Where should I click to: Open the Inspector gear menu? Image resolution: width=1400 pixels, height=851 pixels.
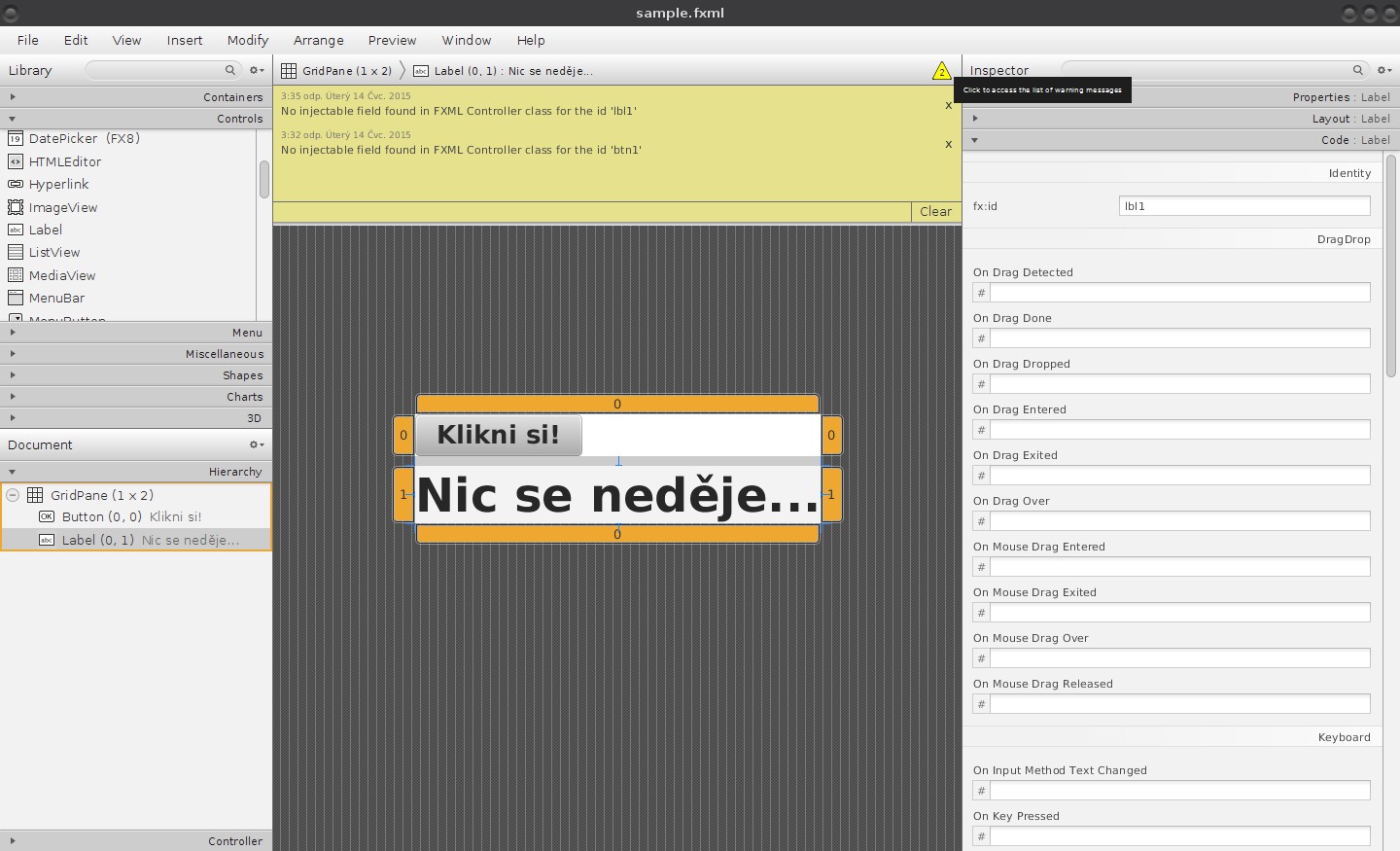click(x=1384, y=70)
